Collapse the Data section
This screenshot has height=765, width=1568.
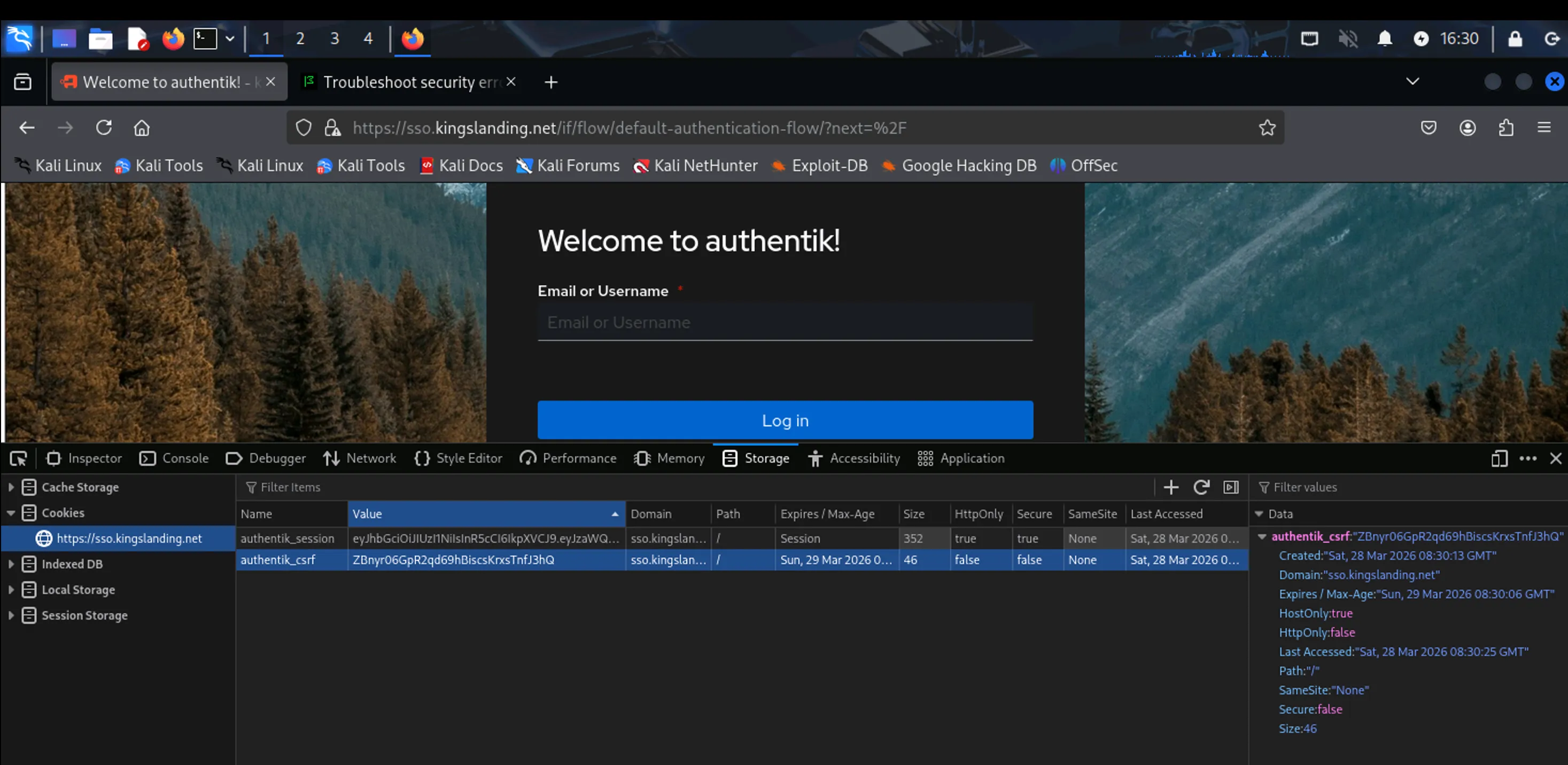[1259, 514]
